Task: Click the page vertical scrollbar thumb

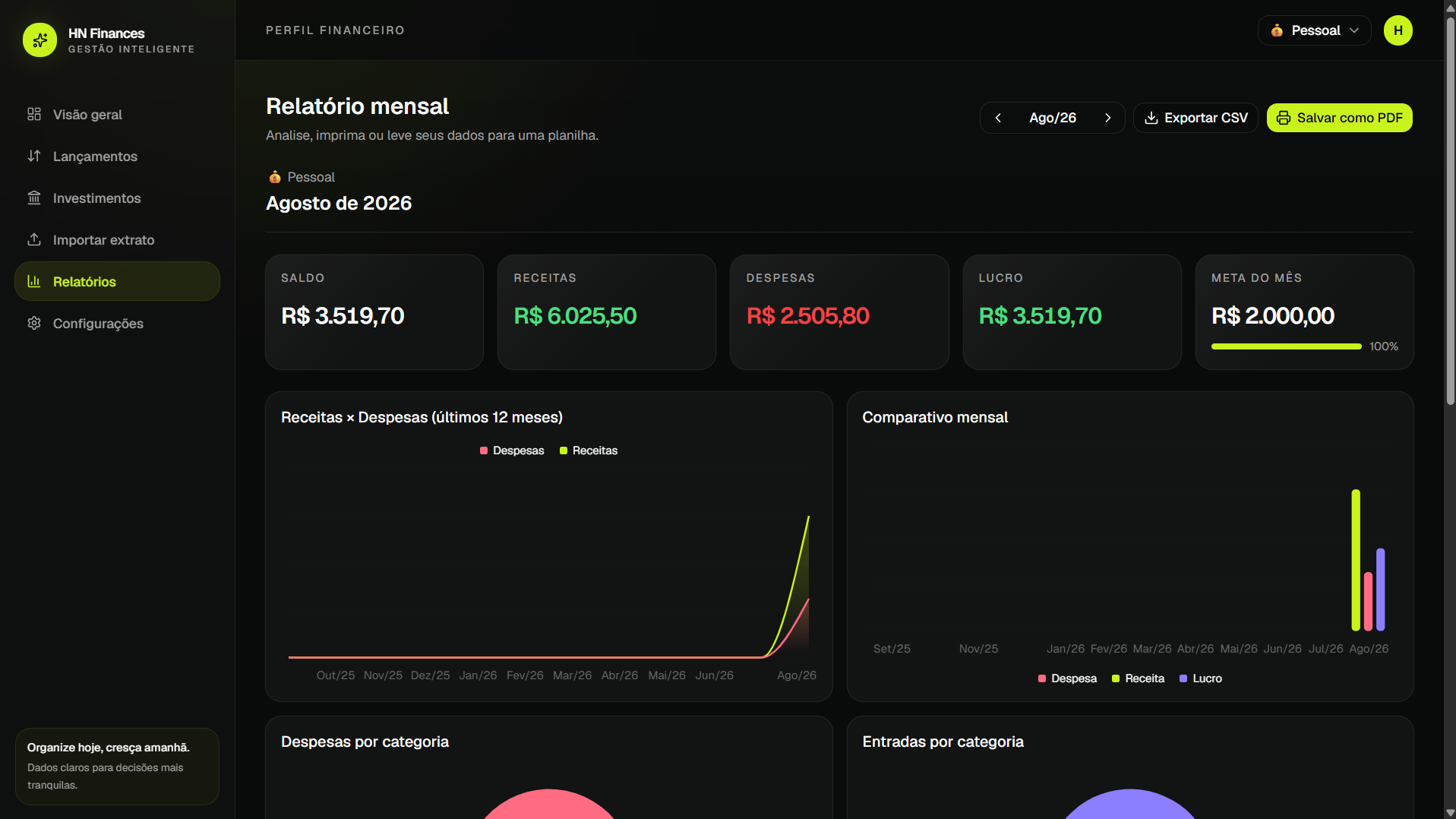Action: click(x=1450, y=210)
